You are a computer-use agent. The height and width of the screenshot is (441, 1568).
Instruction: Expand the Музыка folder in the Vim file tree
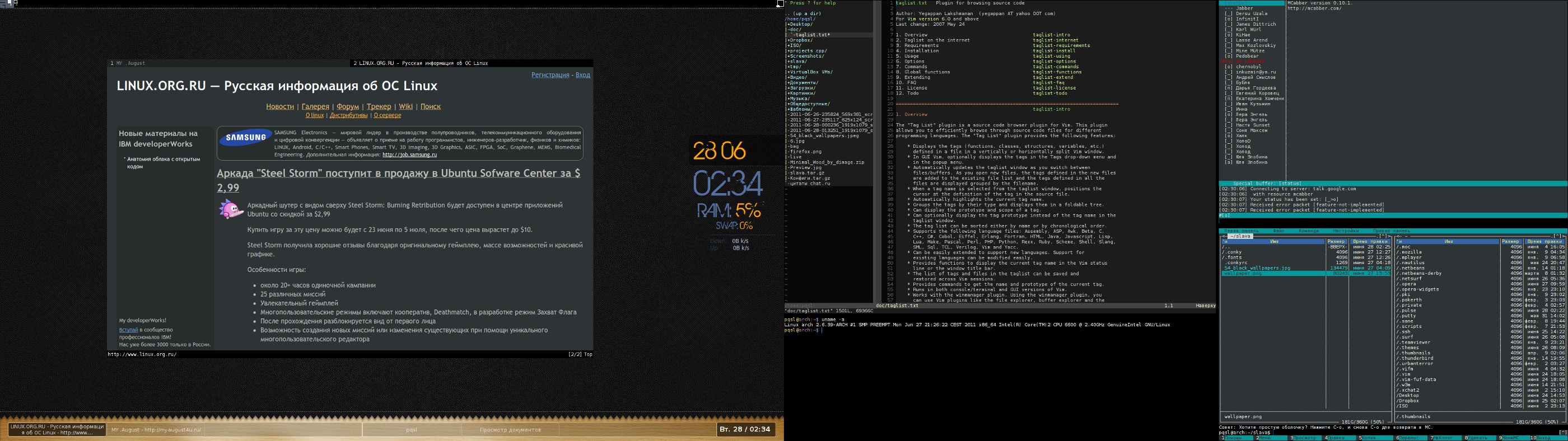pyautogui.click(x=799, y=98)
